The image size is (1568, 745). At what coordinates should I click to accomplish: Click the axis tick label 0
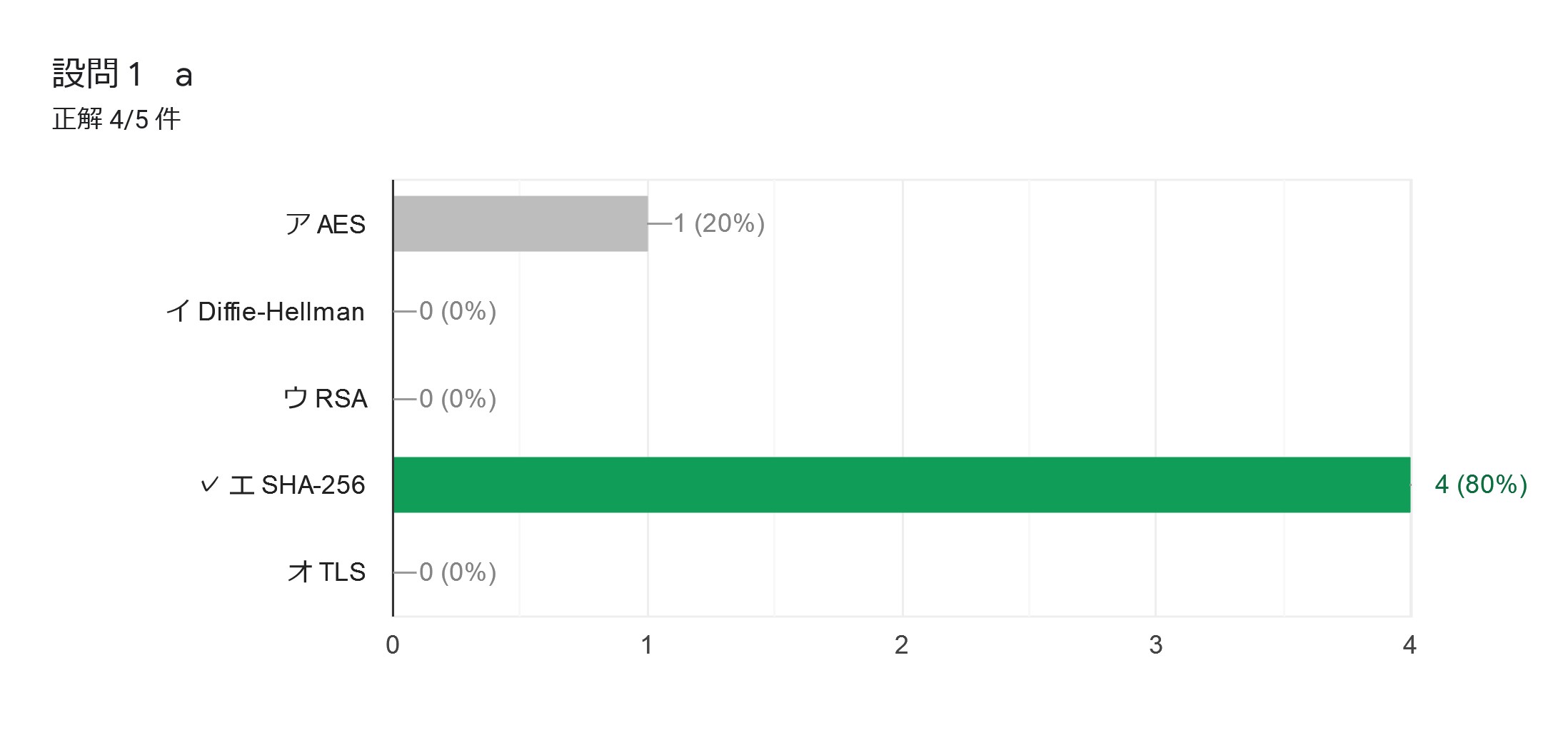click(393, 645)
